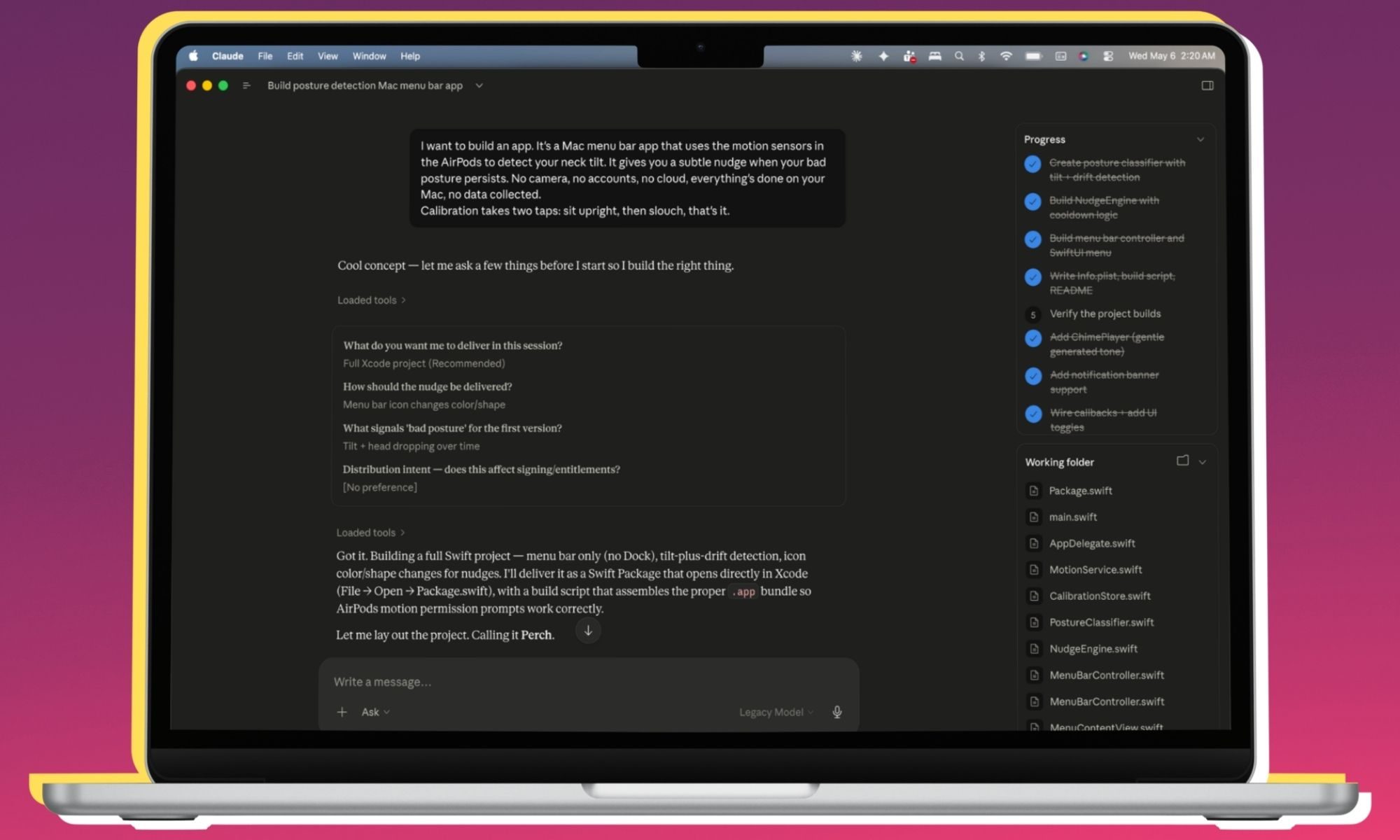
Task: Toggle the check for 'Add notification banner support'
Action: [x=1033, y=376]
